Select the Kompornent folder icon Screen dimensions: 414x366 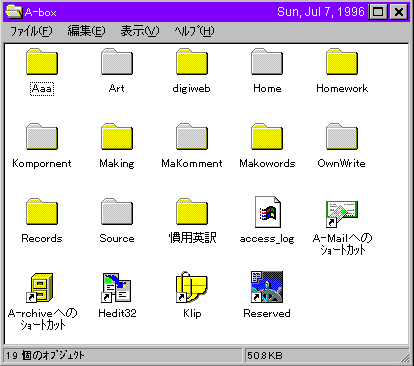point(42,137)
